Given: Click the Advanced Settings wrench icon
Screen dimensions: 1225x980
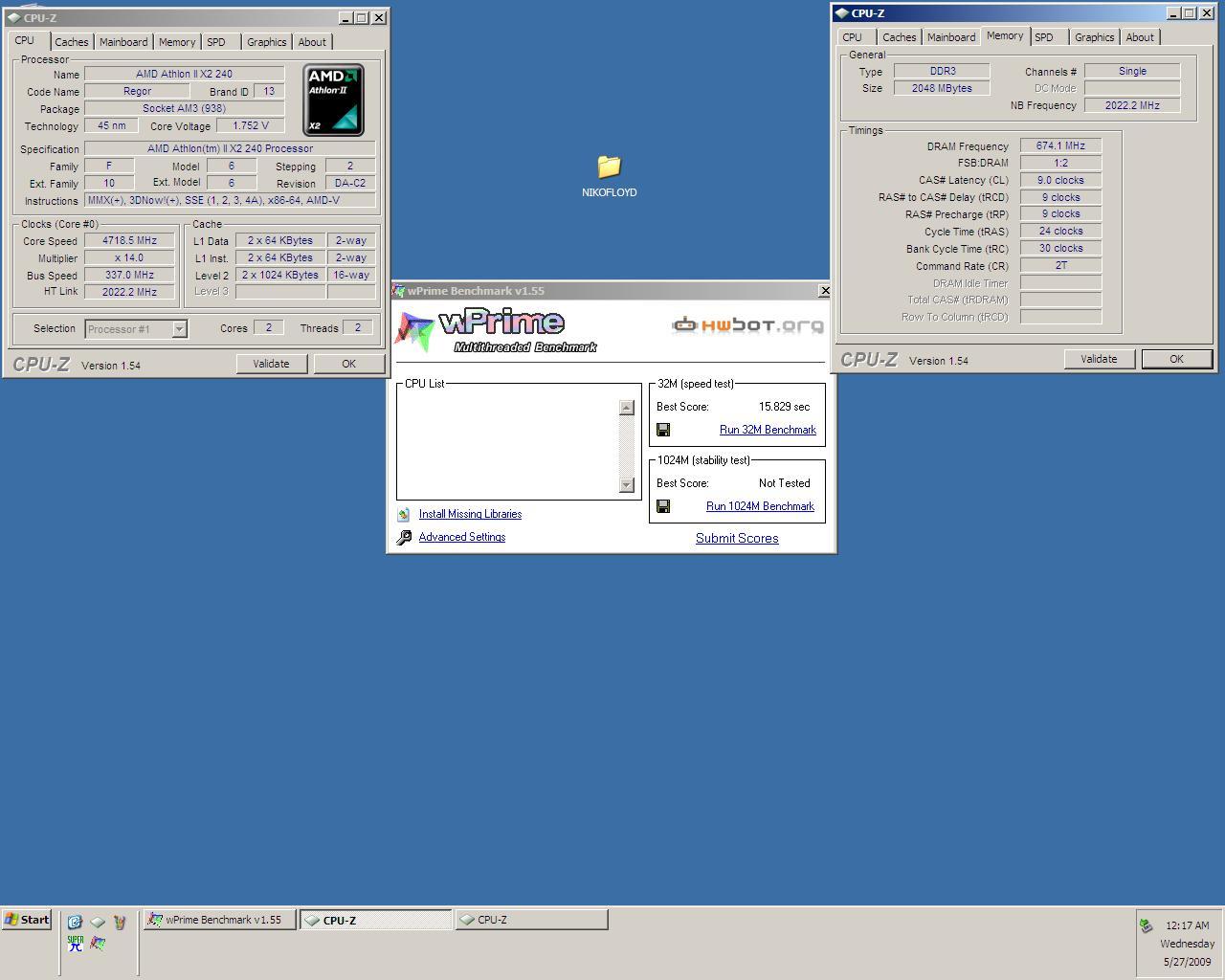Looking at the screenshot, I should (404, 537).
